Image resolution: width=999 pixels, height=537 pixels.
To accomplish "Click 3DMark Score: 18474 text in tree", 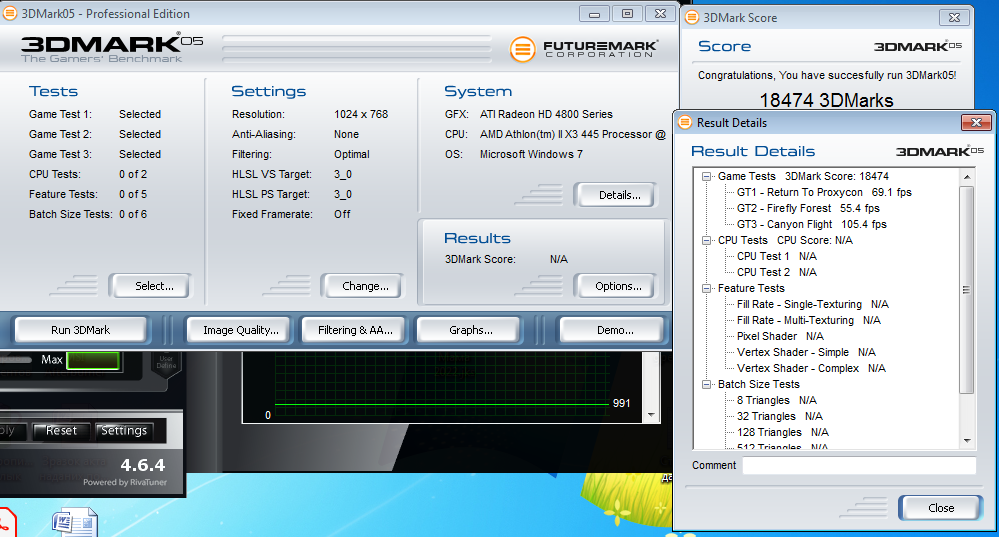I will click(x=837, y=176).
